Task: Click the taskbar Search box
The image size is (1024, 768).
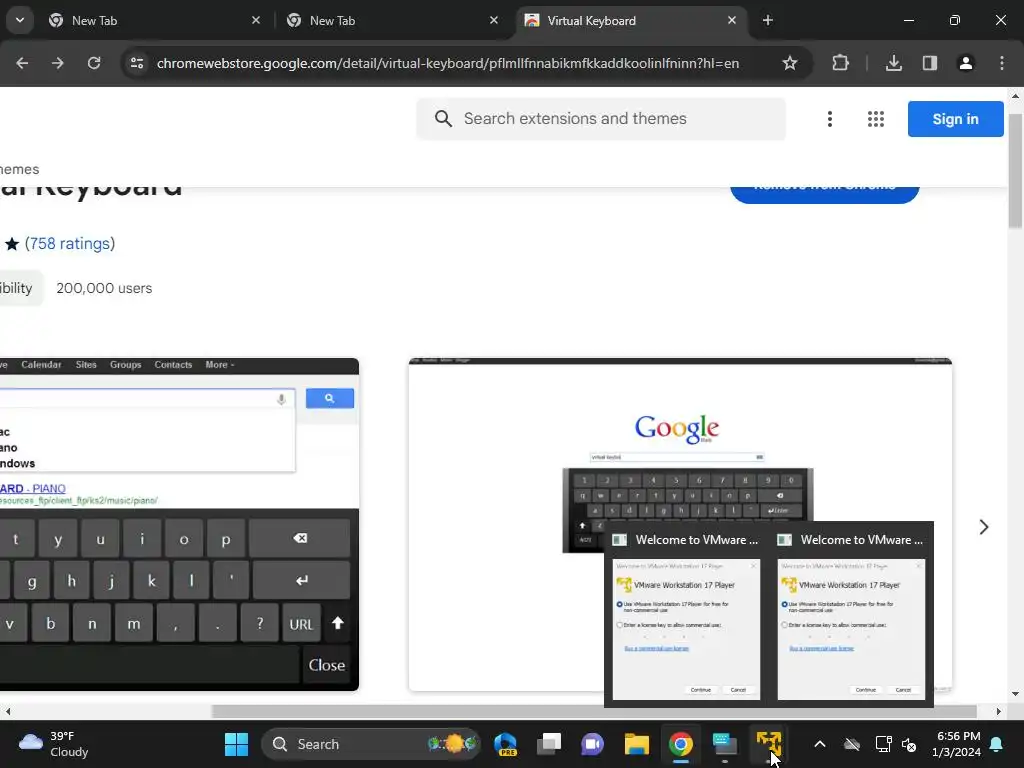Action: coord(372,744)
